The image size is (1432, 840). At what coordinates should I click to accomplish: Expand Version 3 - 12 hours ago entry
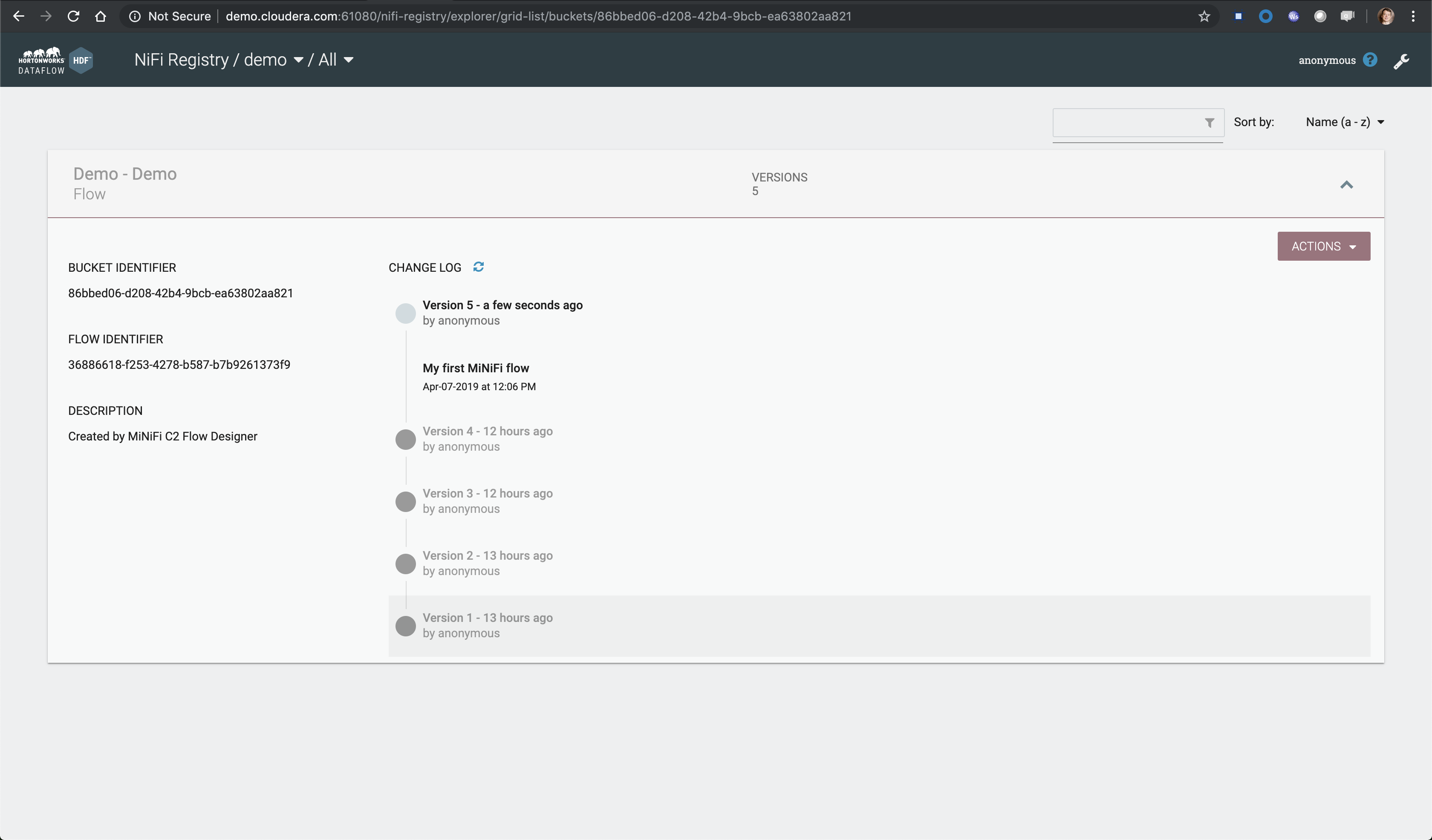coord(488,494)
